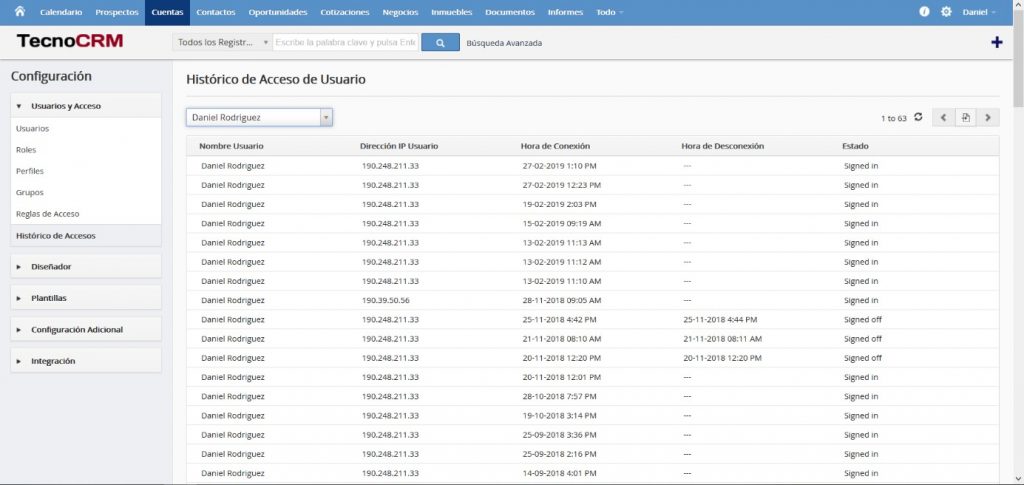The height and width of the screenshot is (485, 1024).
Task: Open the Todo menu dropdown
Action: point(609,12)
